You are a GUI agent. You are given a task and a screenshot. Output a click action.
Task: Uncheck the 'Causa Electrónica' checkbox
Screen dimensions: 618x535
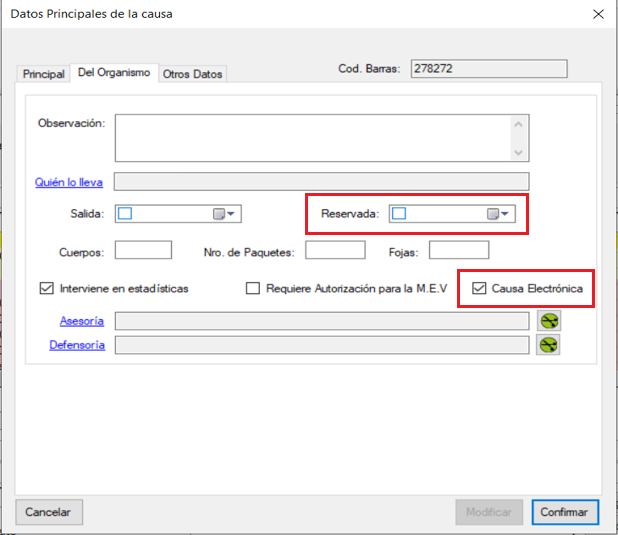point(479,289)
